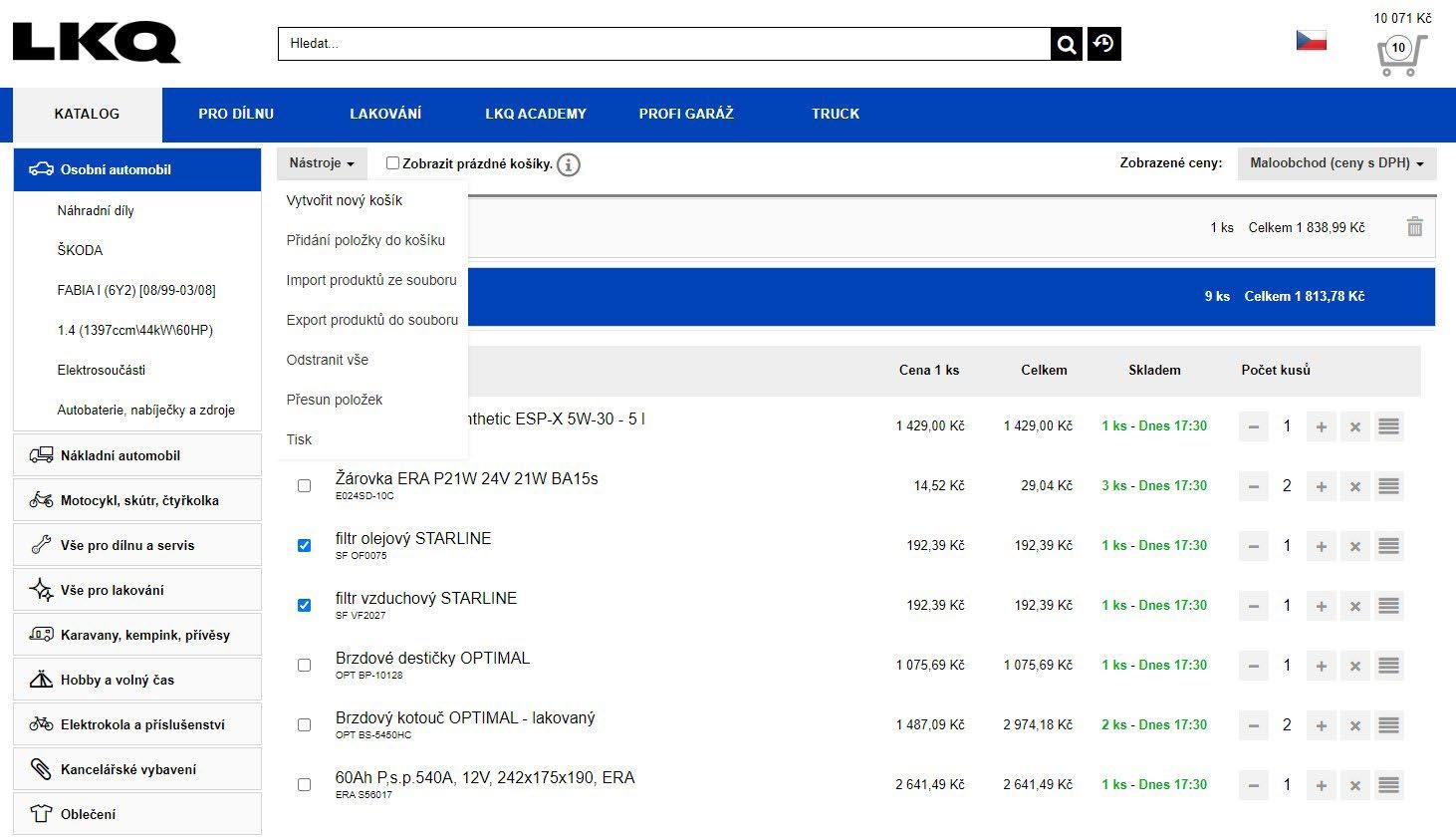Open the Zobrazené ceny Maloobchod dropdown

point(1336,163)
